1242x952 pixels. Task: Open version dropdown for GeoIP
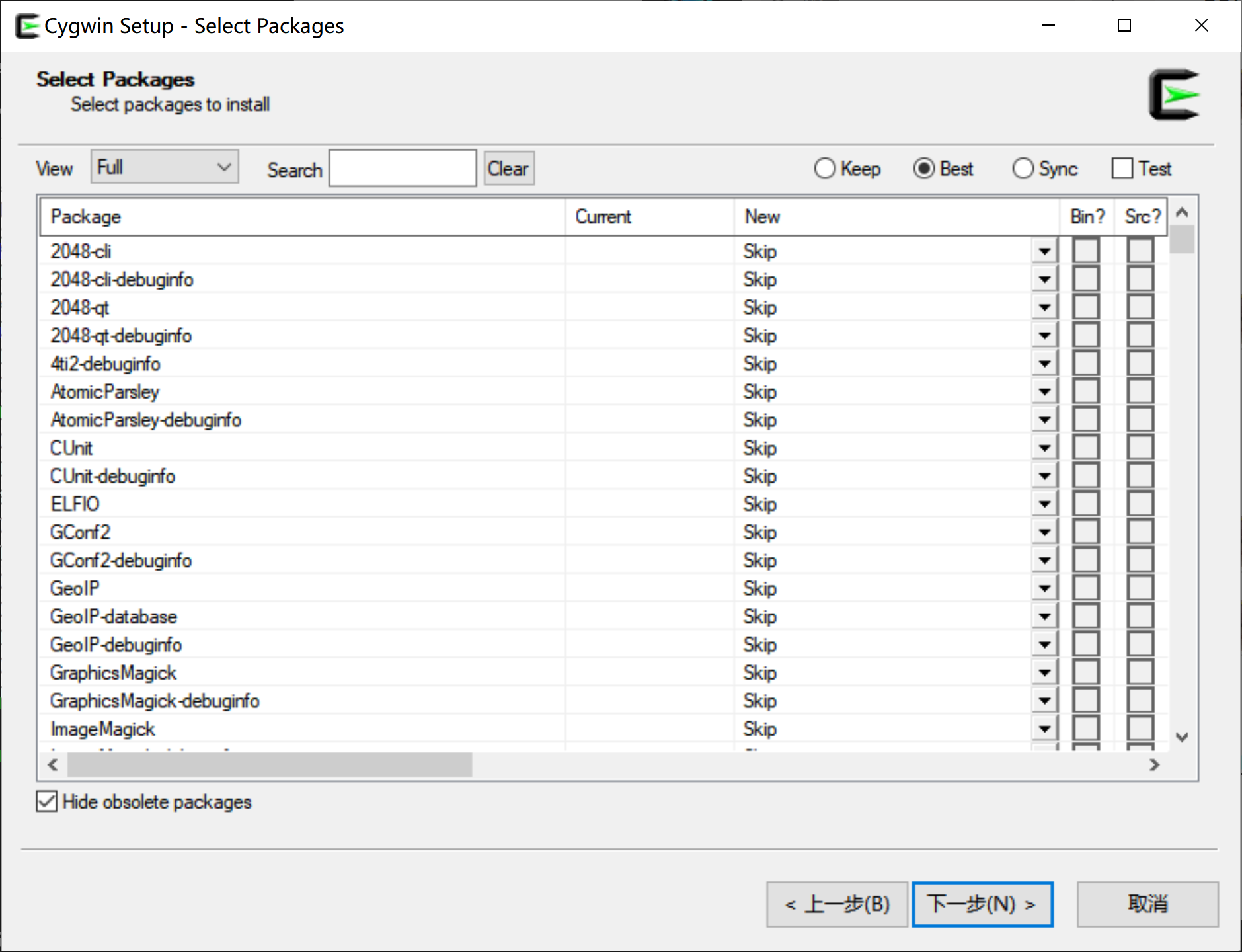[1044, 588]
